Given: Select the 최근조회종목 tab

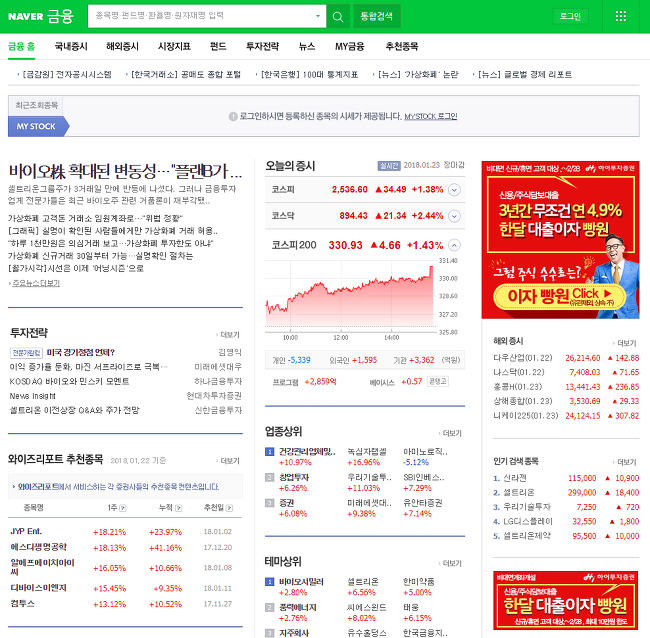Looking at the screenshot, I should 36,105.
